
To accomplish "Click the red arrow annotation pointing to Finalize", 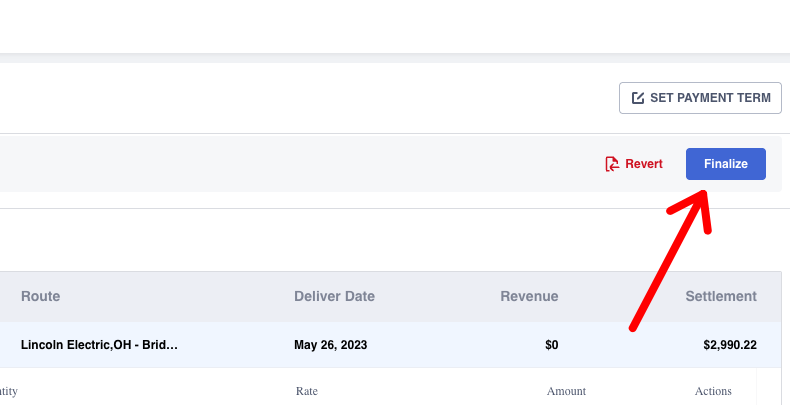I will click(x=670, y=259).
